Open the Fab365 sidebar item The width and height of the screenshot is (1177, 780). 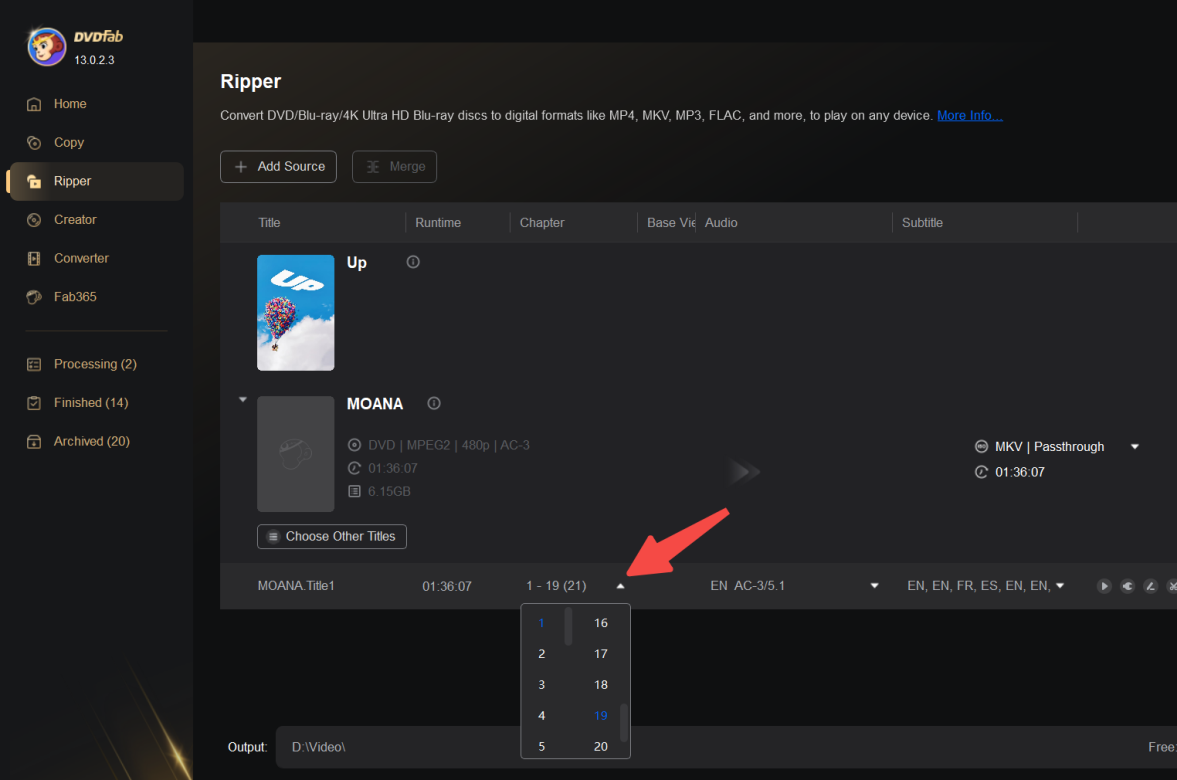click(x=75, y=297)
